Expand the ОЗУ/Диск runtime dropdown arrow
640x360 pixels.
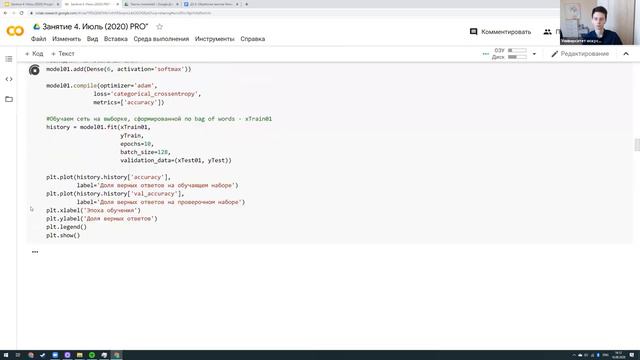(x=534, y=54)
